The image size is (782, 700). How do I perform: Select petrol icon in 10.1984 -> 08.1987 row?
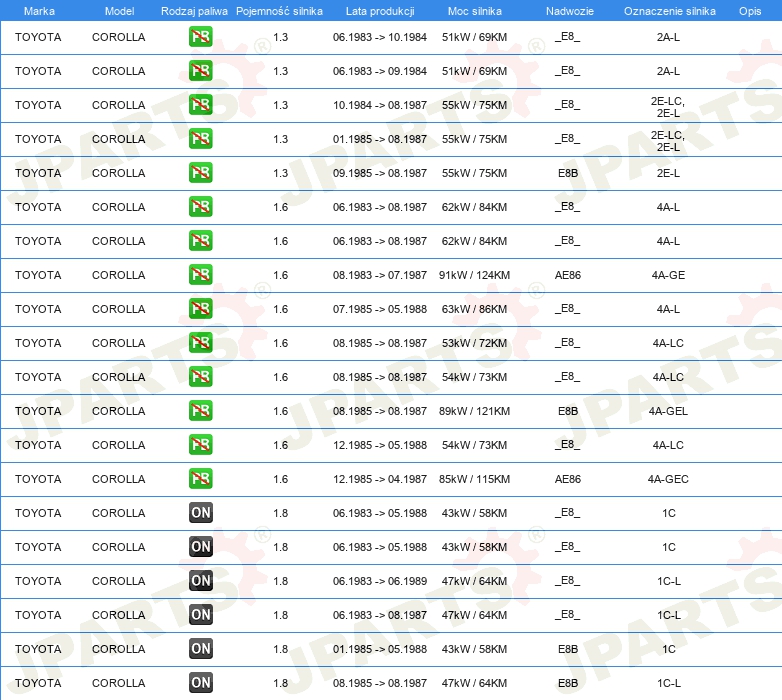200,105
